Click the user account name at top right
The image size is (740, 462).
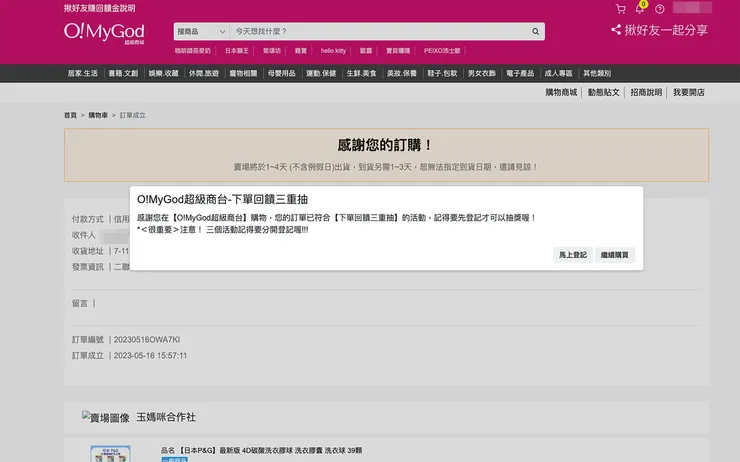pos(692,8)
